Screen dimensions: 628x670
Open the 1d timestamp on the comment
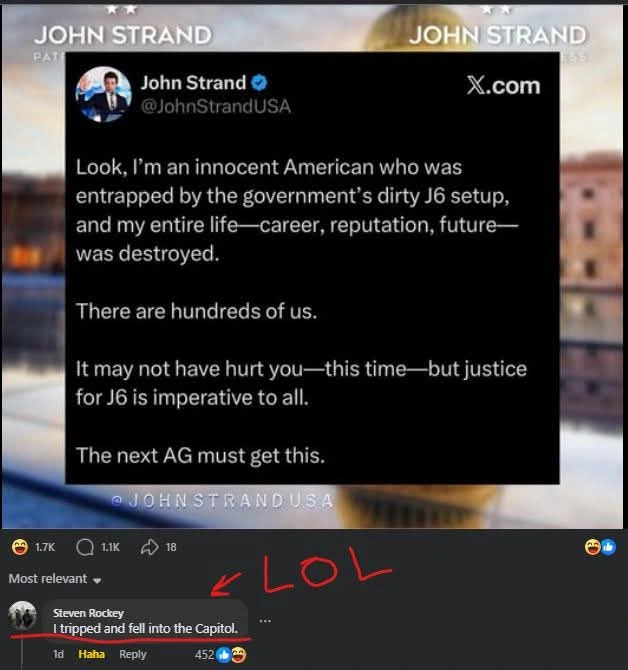point(58,654)
